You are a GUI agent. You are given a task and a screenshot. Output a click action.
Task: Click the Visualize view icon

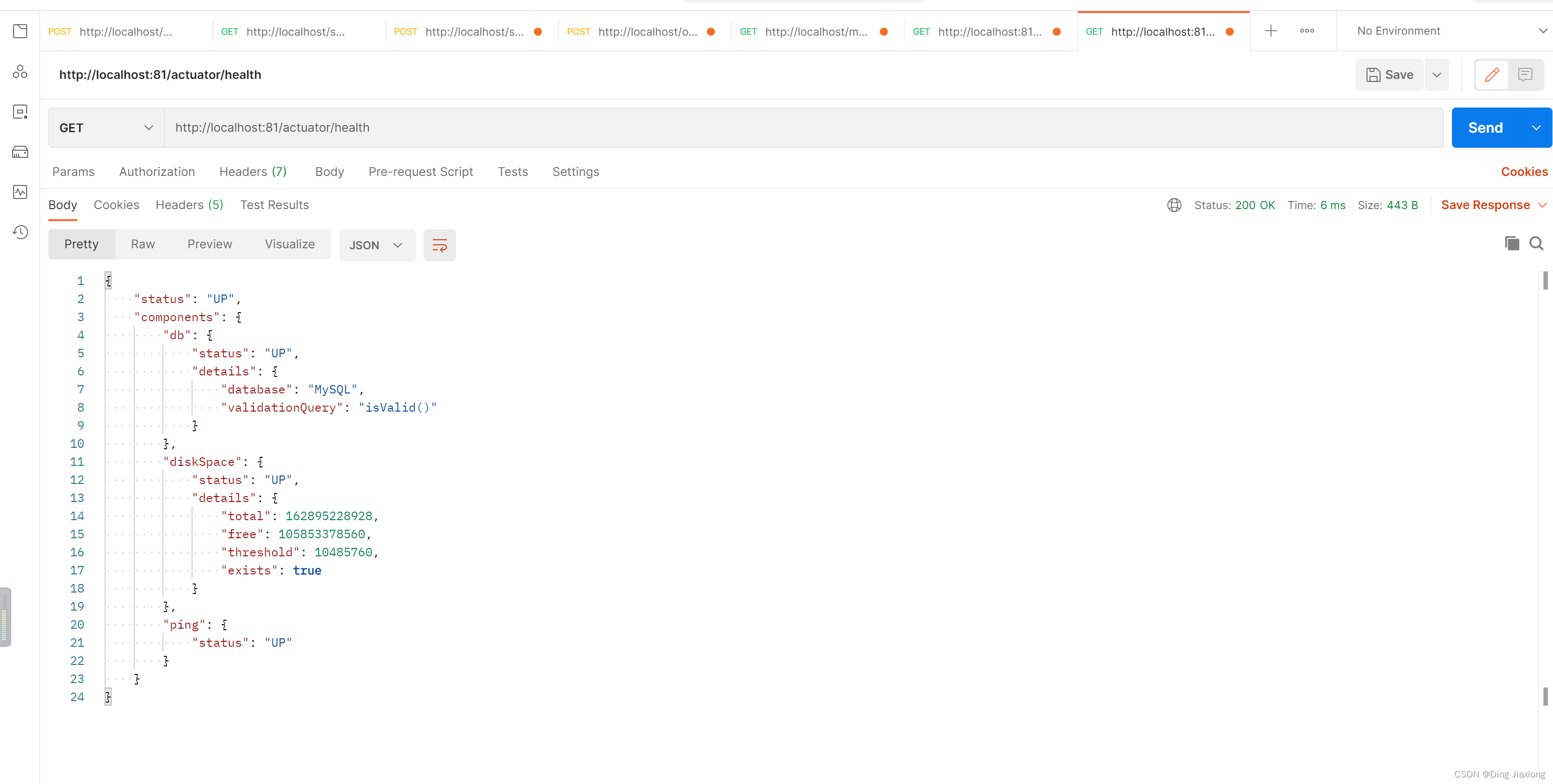tap(289, 244)
